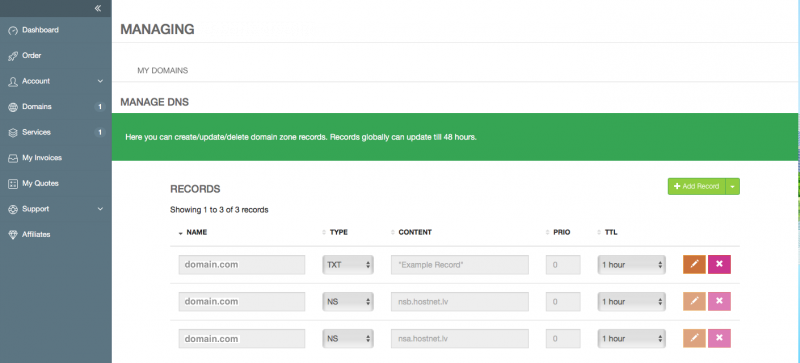Screen dimensions: 800x363
Task: Click the My Quotes grid icon
Action: pyautogui.click(x=13, y=184)
